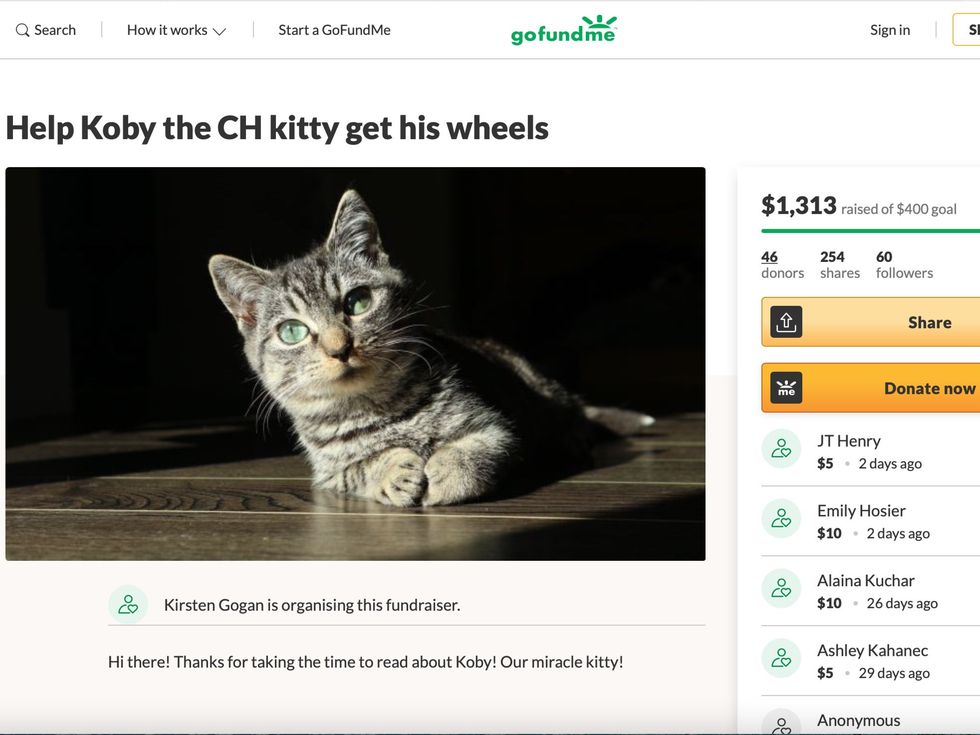Click Ashley Kahanec's donor avatar icon
This screenshot has width=980, height=735.
(x=781, y=659)
